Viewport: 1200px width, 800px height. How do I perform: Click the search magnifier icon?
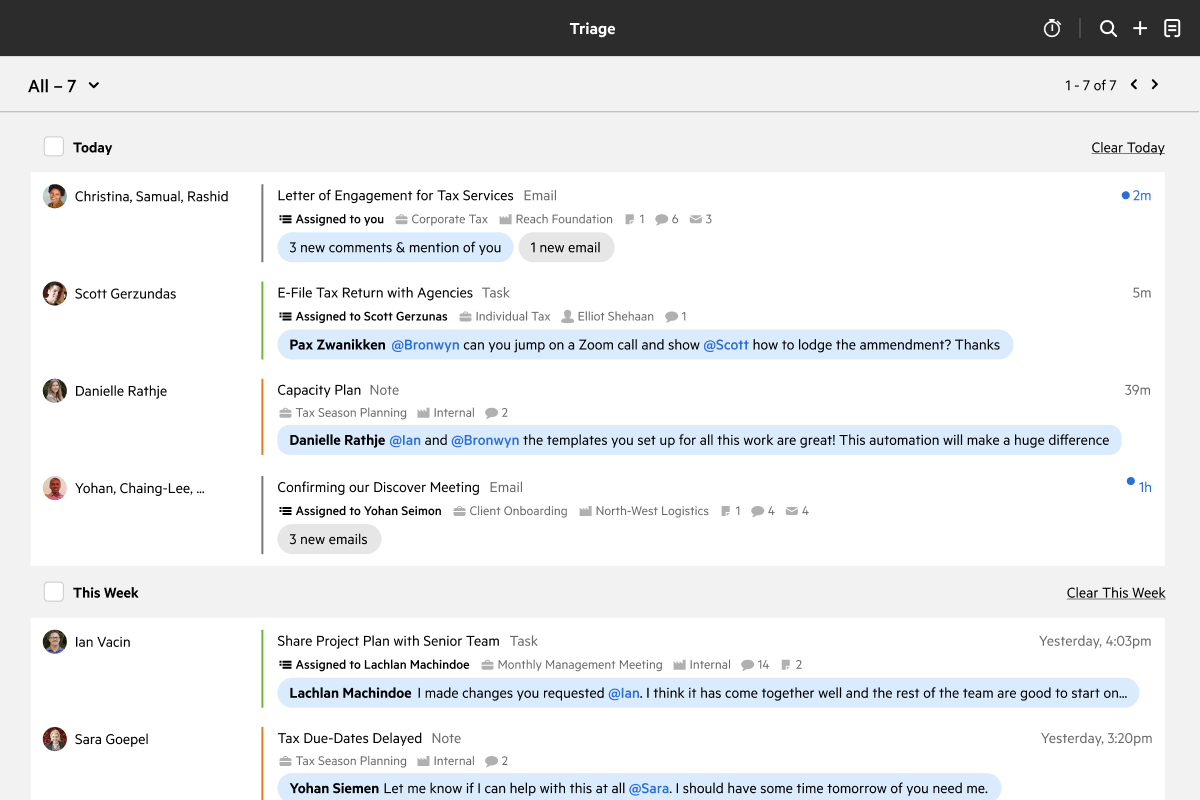coord(1108,29)
